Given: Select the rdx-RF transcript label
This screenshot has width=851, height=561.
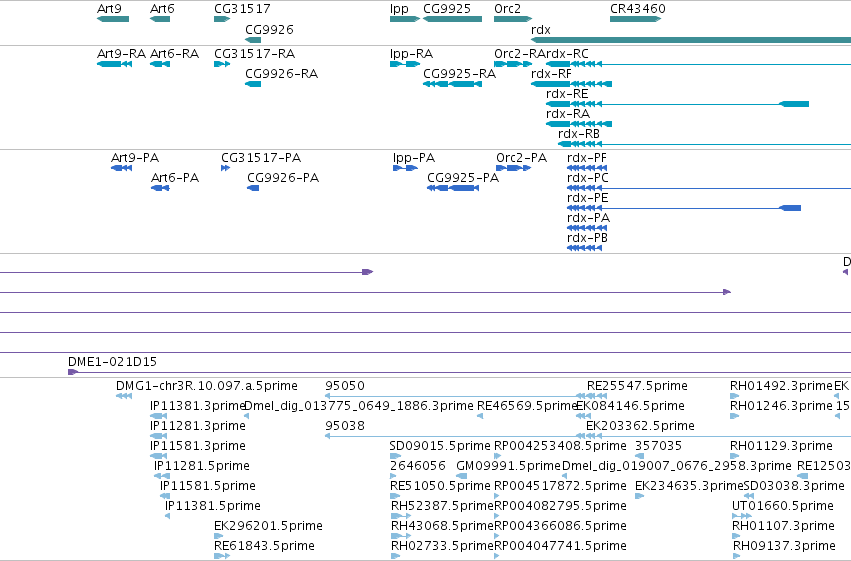Looking at the screenshot, I should (x=551, y=74).
